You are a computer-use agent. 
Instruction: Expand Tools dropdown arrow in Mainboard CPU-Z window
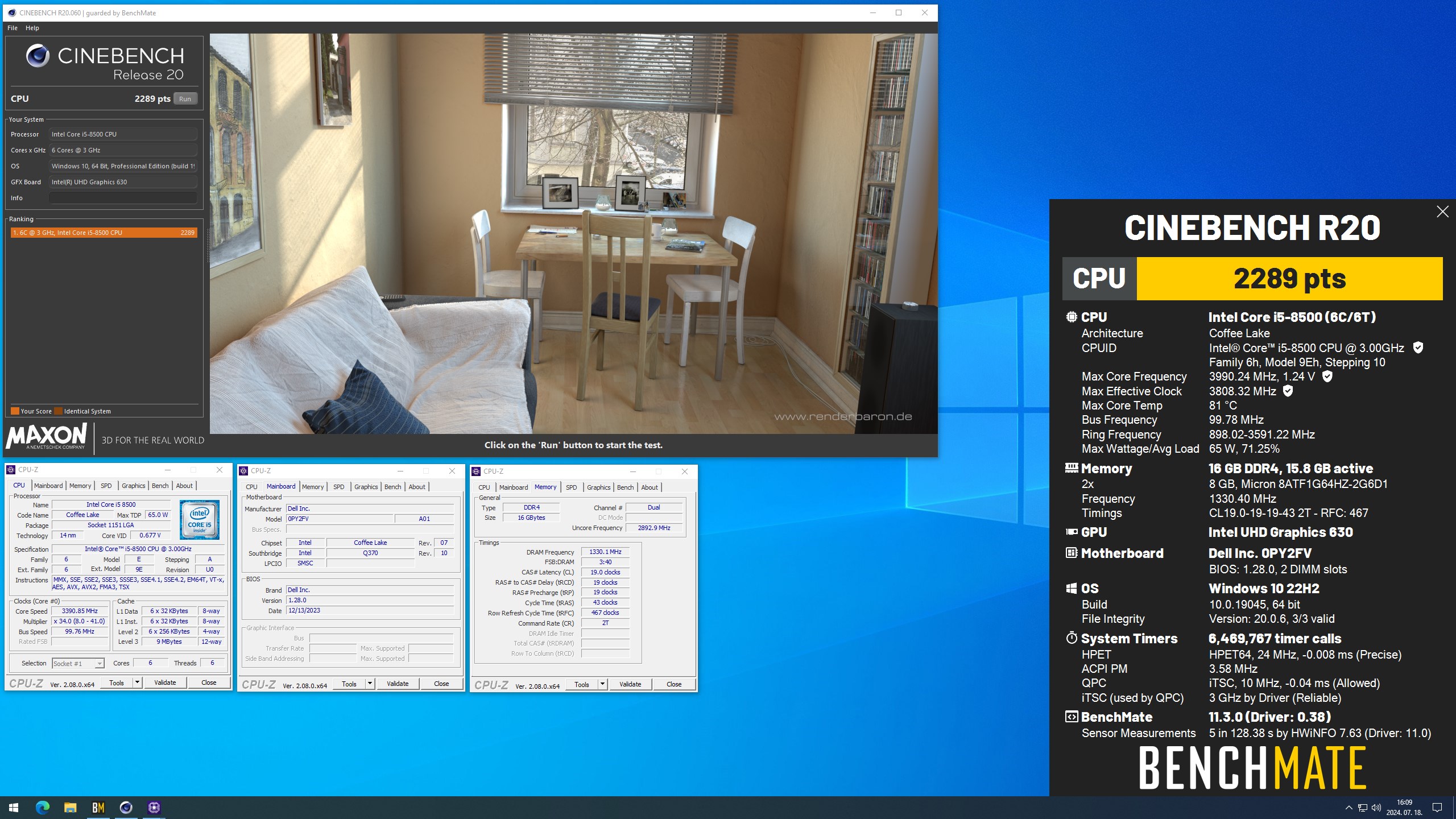[370, 684]
